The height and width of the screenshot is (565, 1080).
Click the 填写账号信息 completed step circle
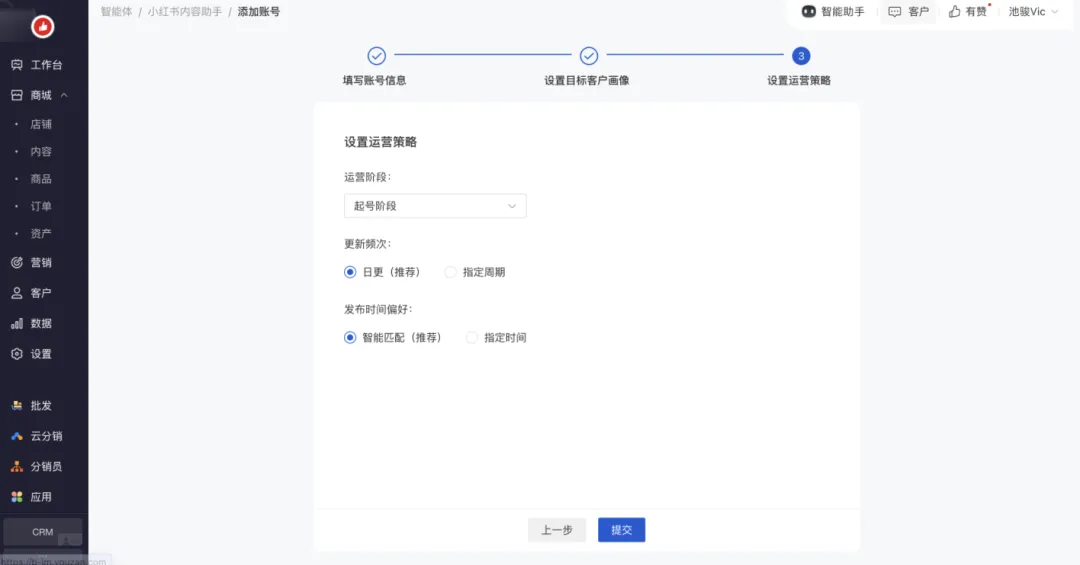376,56
